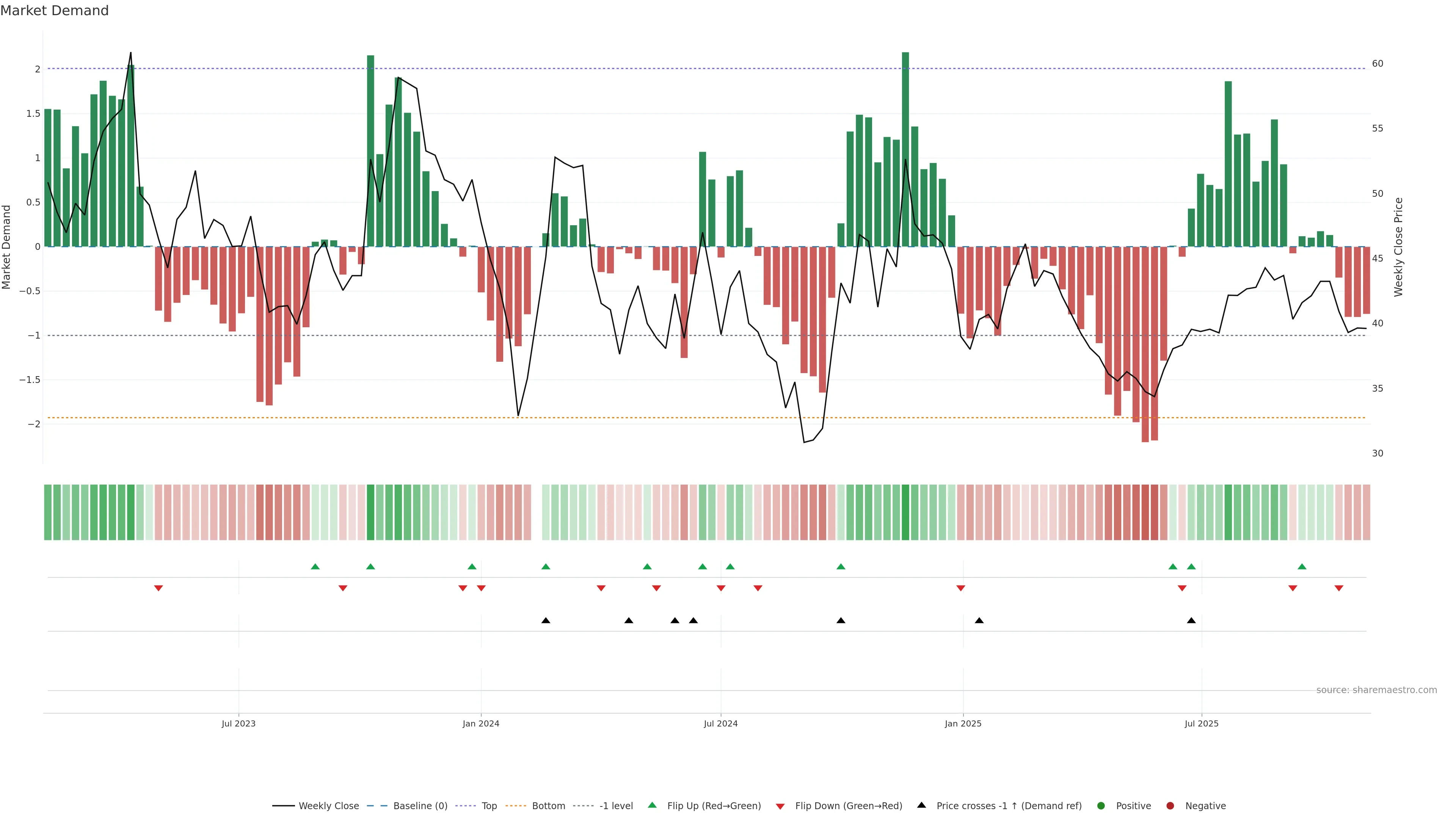Click the Market Demand chart title

pos(54,11)
